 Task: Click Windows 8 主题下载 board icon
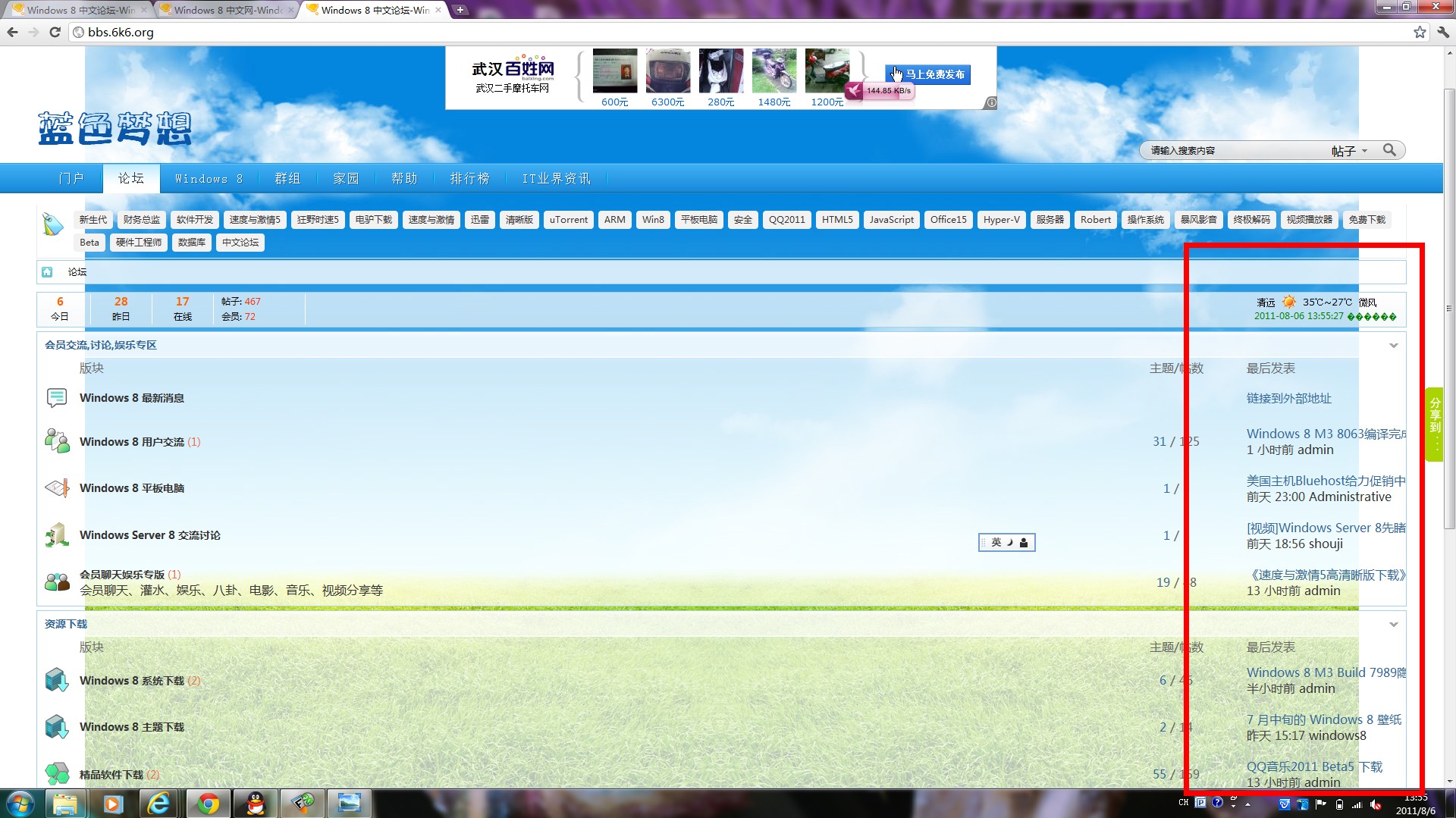57,726
